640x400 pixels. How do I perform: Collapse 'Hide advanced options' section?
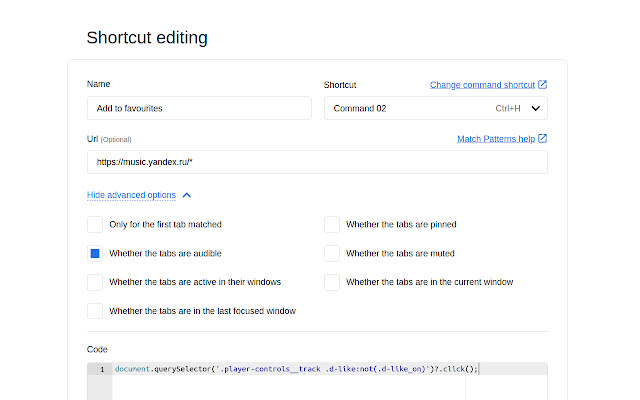click(132, 195)
